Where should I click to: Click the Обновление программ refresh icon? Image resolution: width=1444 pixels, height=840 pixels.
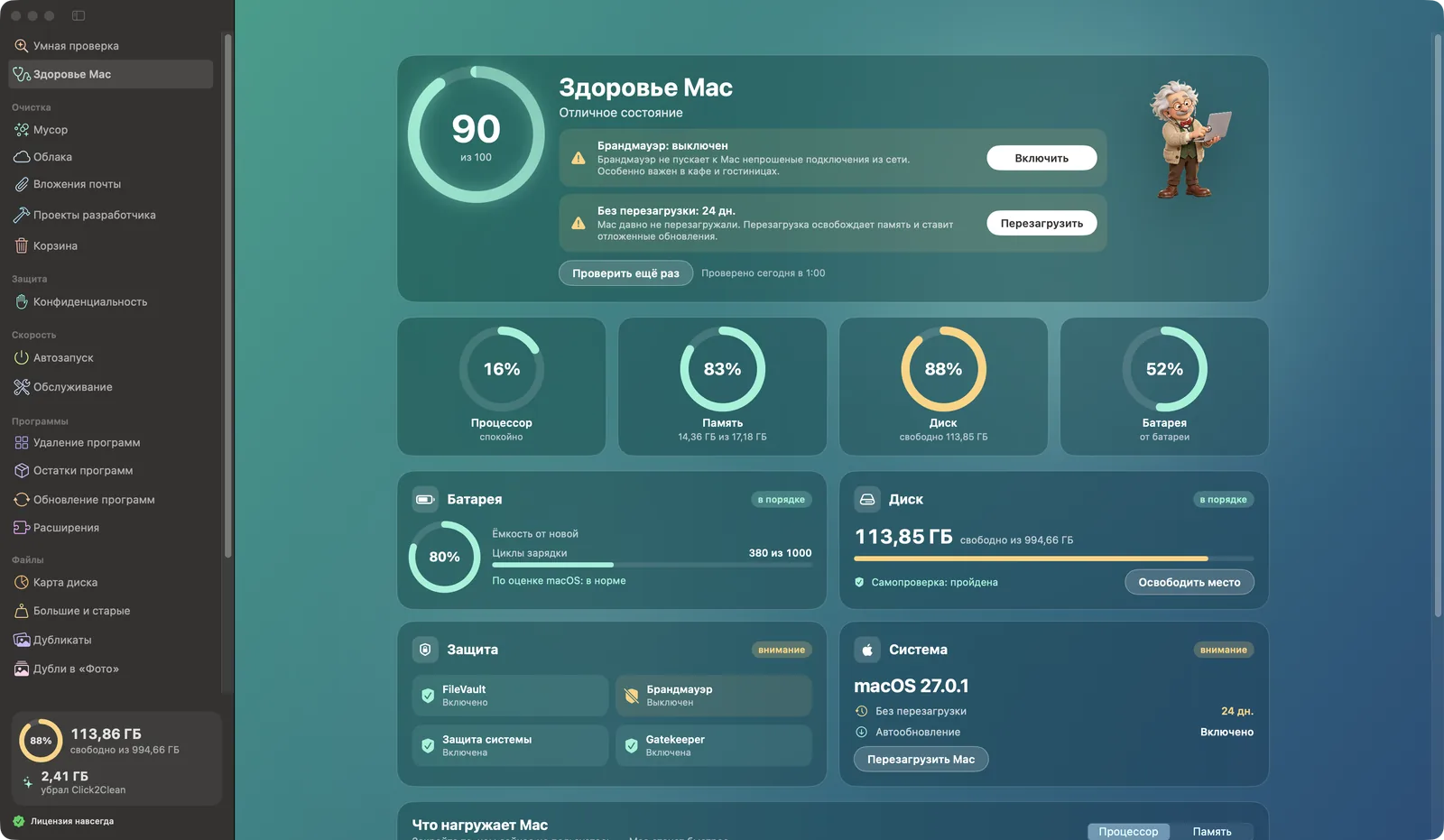click(x=22, y=499)
